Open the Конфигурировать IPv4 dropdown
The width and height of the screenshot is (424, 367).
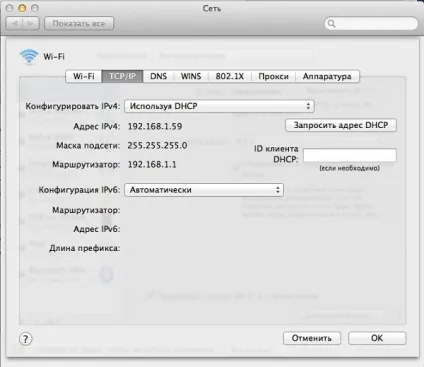219,106
